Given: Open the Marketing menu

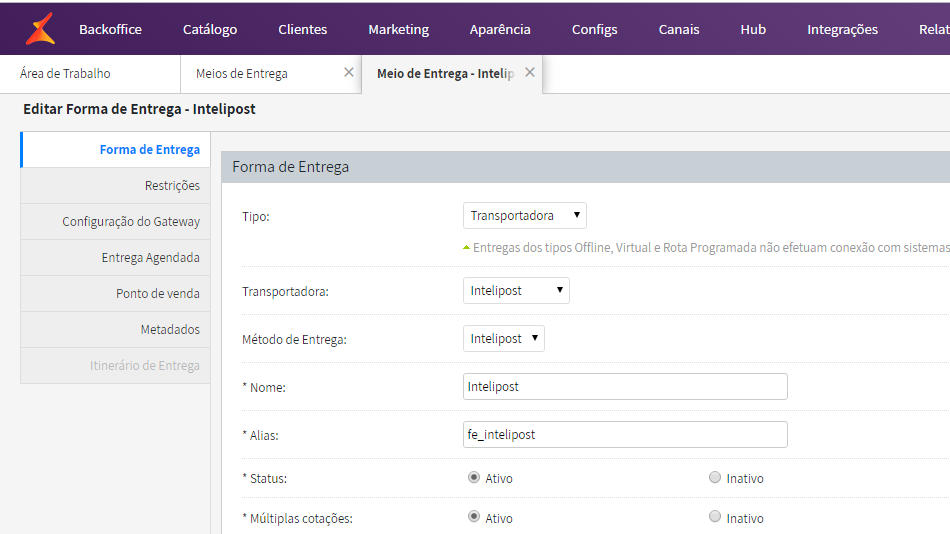Looking at the screenshot, I should (x=399, y=29).
